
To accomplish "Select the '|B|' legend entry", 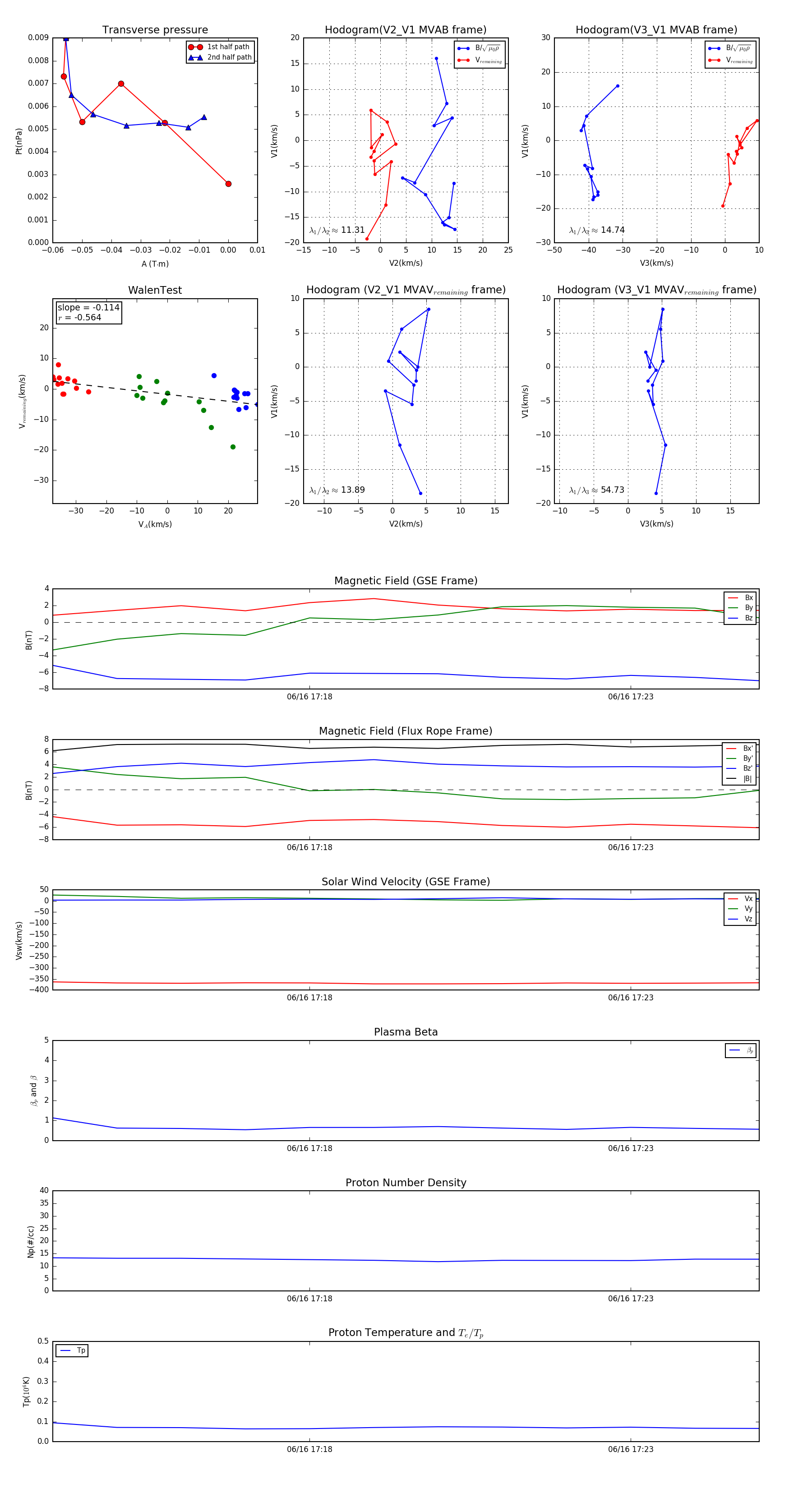I will point(740,779).
